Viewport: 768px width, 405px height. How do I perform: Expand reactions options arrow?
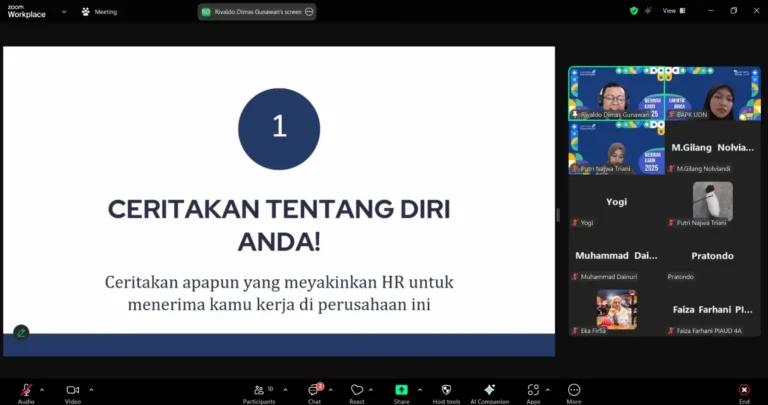(370, 390)
